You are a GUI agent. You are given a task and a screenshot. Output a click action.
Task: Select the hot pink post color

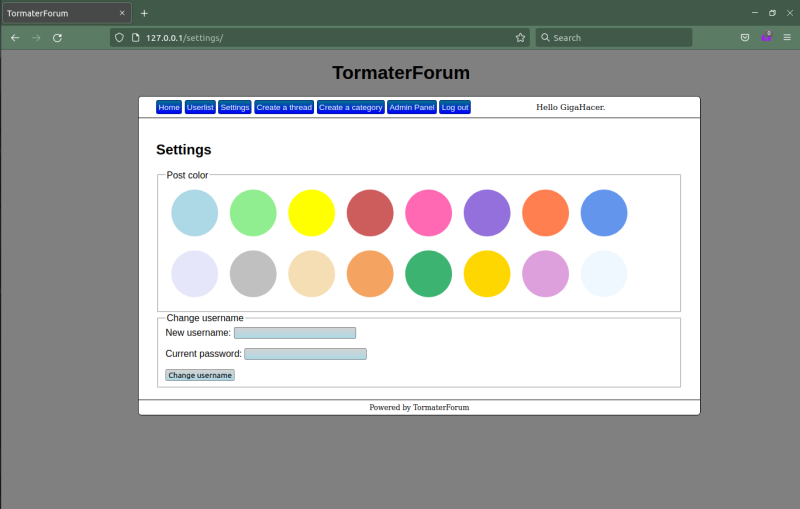pos(429,213)
